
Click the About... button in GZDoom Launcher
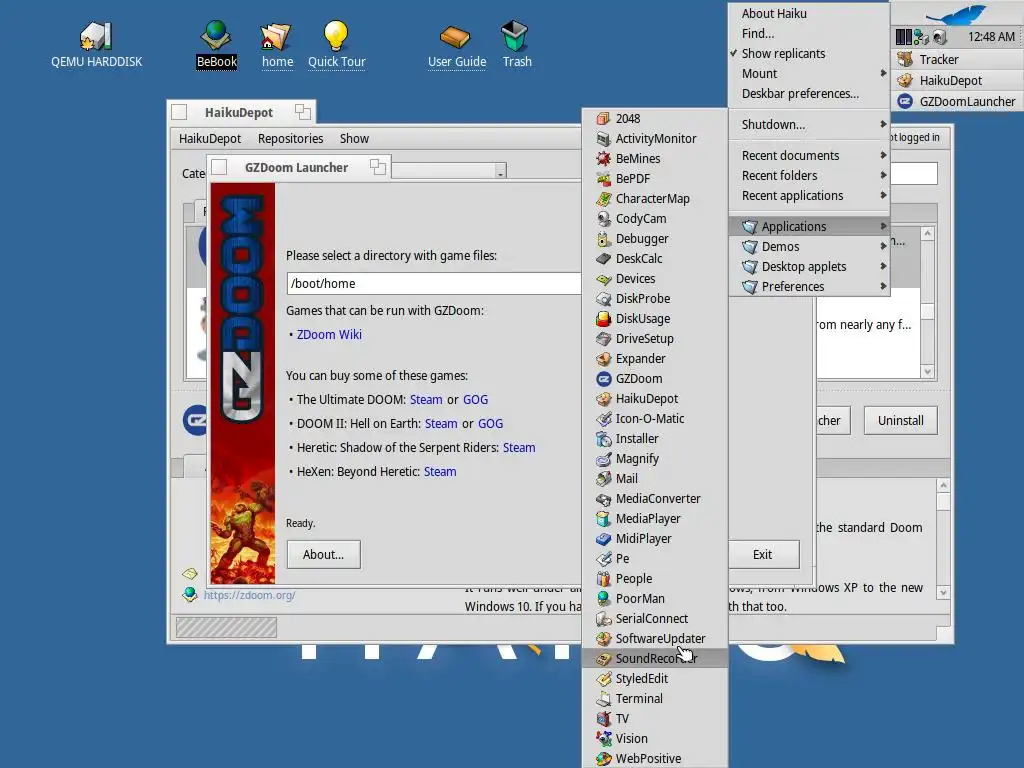pos(323,554)
